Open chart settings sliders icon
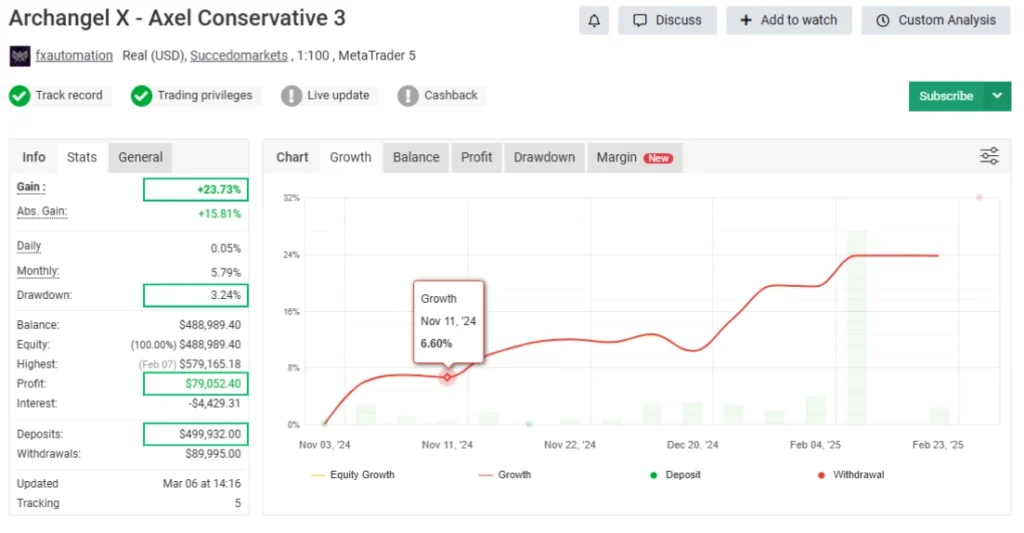The image size is (1024, 533). pyautogui.click(x=989, y=156)
